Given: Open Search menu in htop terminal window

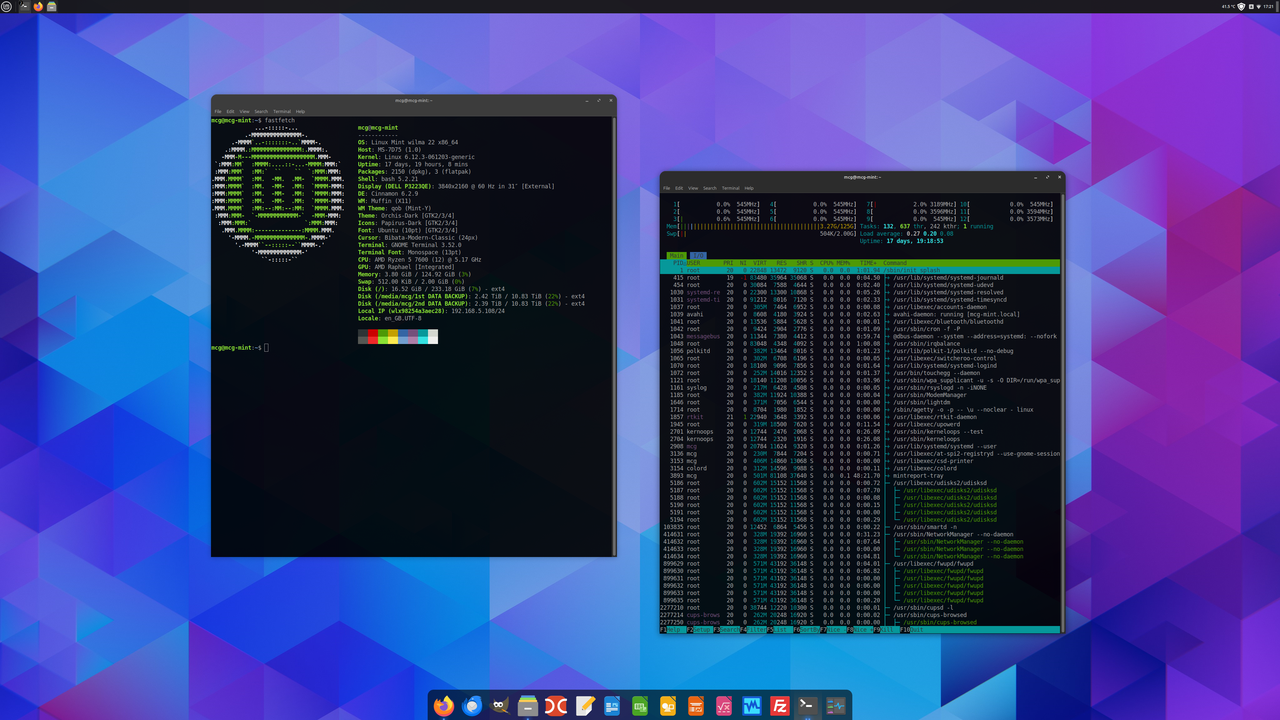Looking at the screenshot, I should tap(710, 188).
